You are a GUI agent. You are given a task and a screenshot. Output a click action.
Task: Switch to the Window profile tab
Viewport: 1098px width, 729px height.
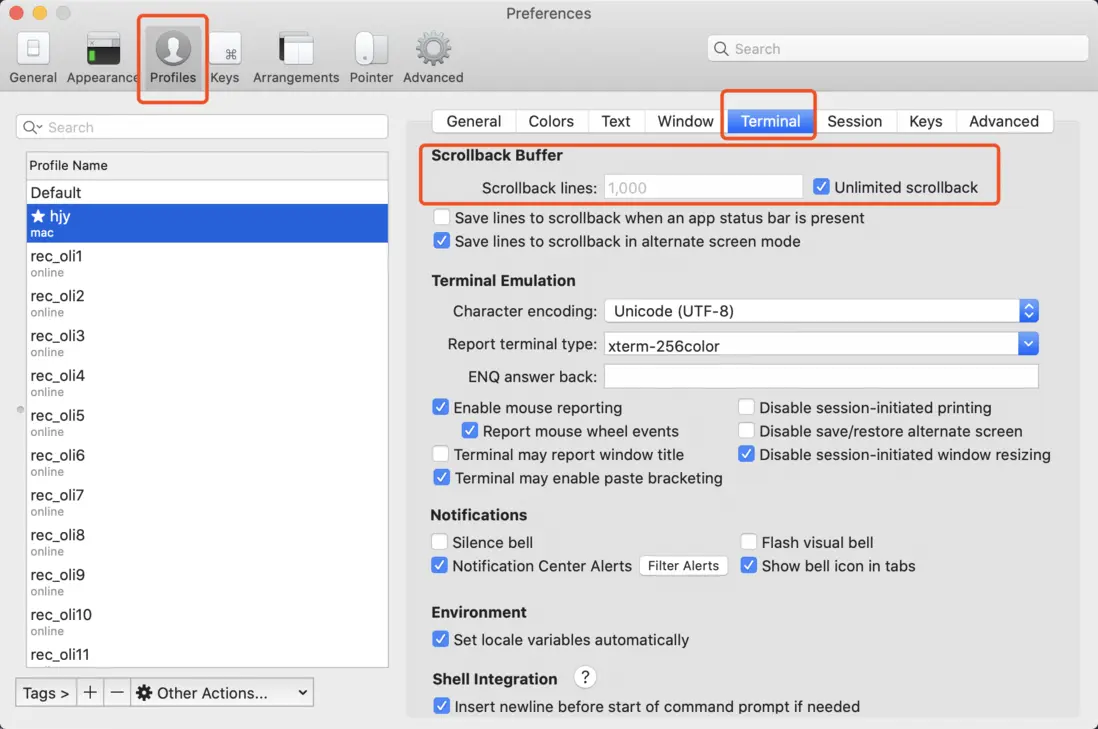click(x=685, y=121)
